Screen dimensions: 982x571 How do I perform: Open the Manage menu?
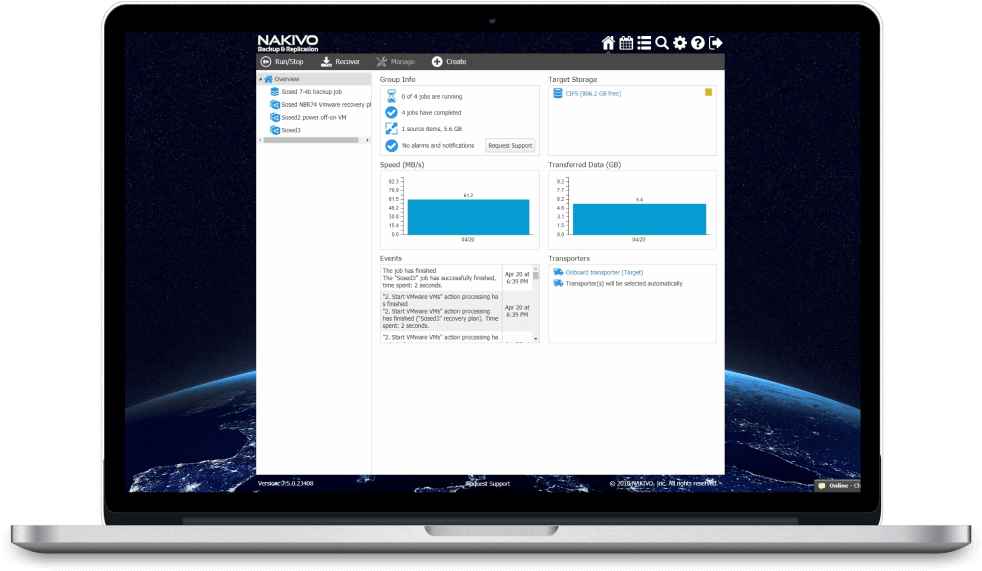tap(396, 61)
